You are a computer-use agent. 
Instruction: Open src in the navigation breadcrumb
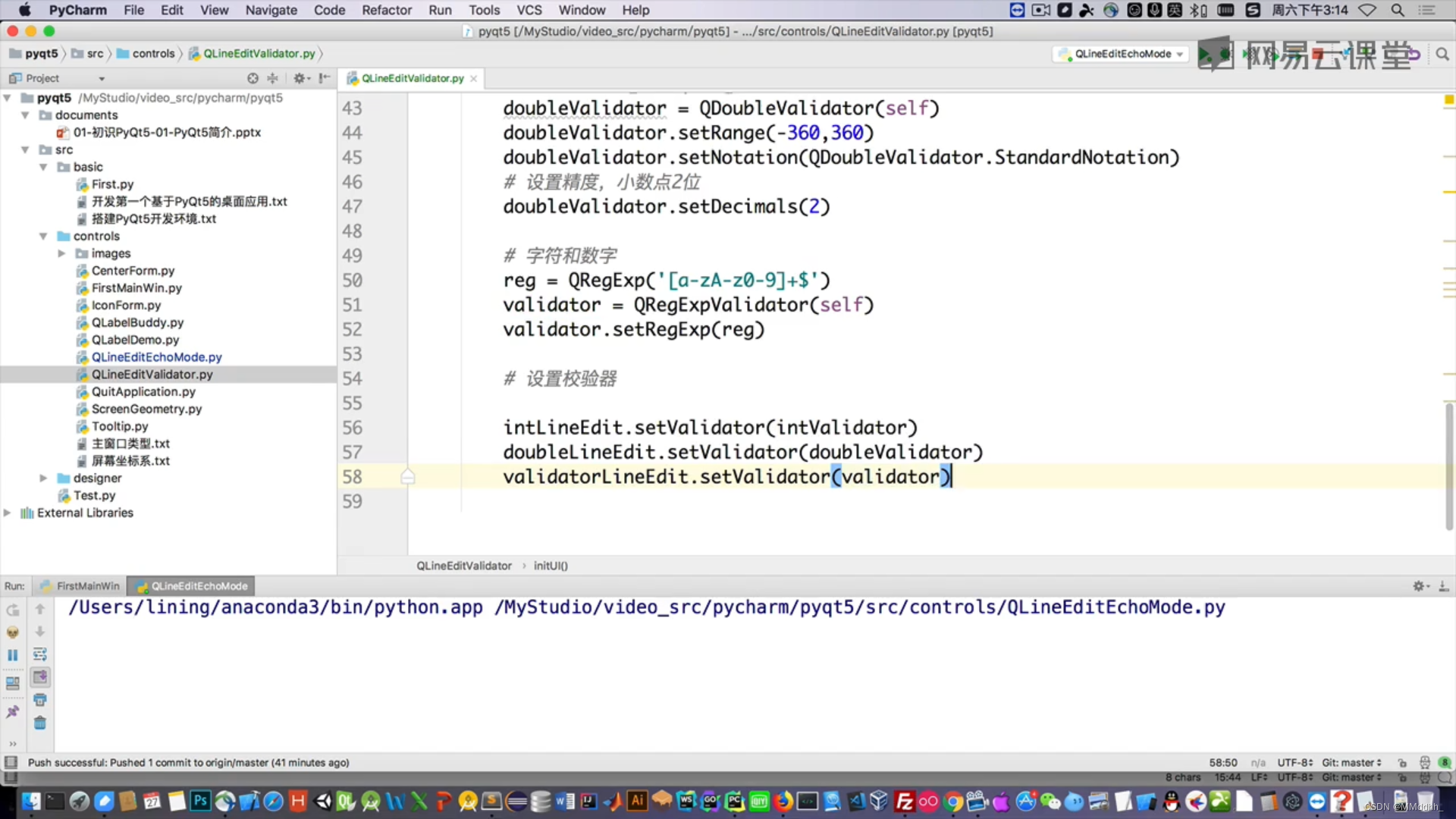(x=94, y=53)
